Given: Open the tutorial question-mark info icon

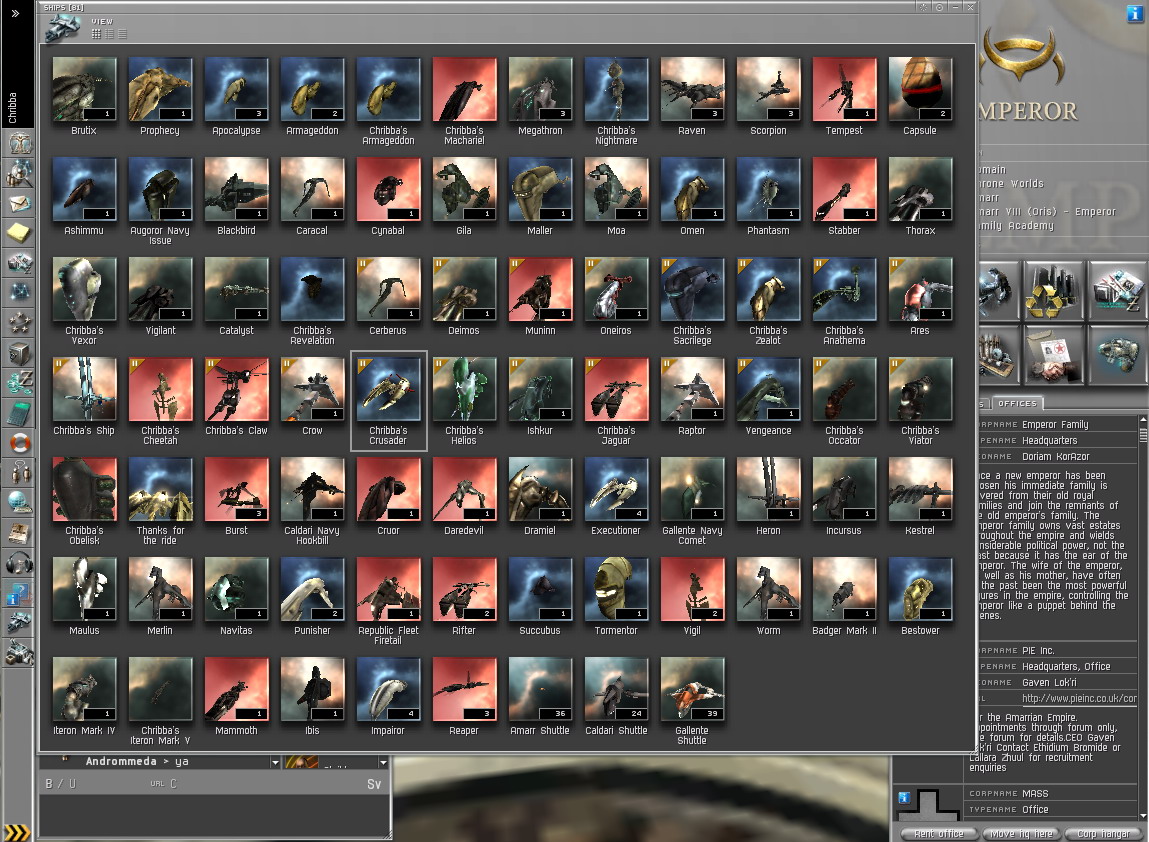Looking at the screenshot, I should coord(19,593).
